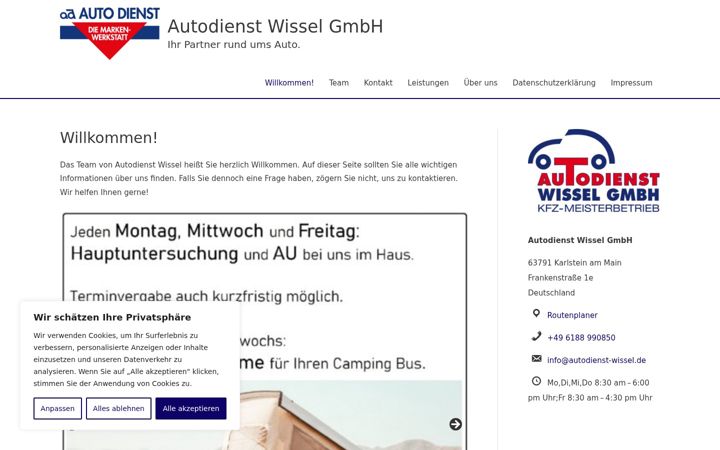This screenshot has width=720, height=450.
Task: Click the text 63791 Karlstein am Main
Action: coord(574,263)
